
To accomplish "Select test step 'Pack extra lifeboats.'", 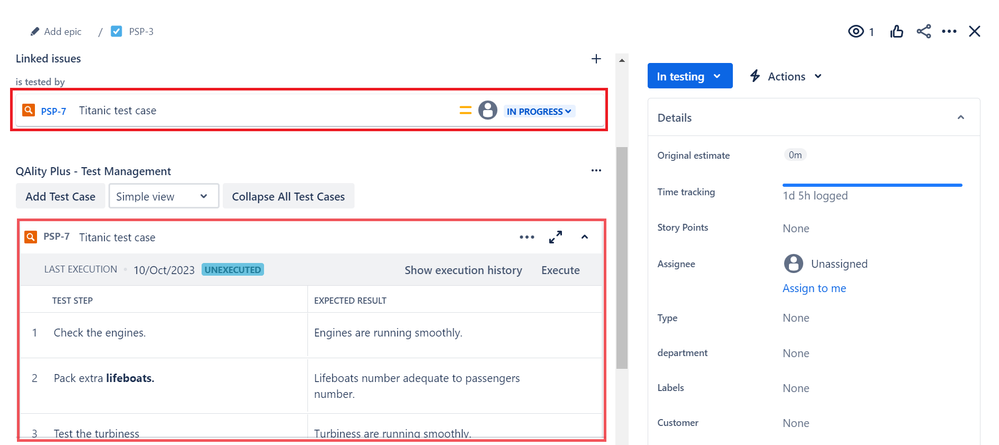I will (x=104, y=378).
